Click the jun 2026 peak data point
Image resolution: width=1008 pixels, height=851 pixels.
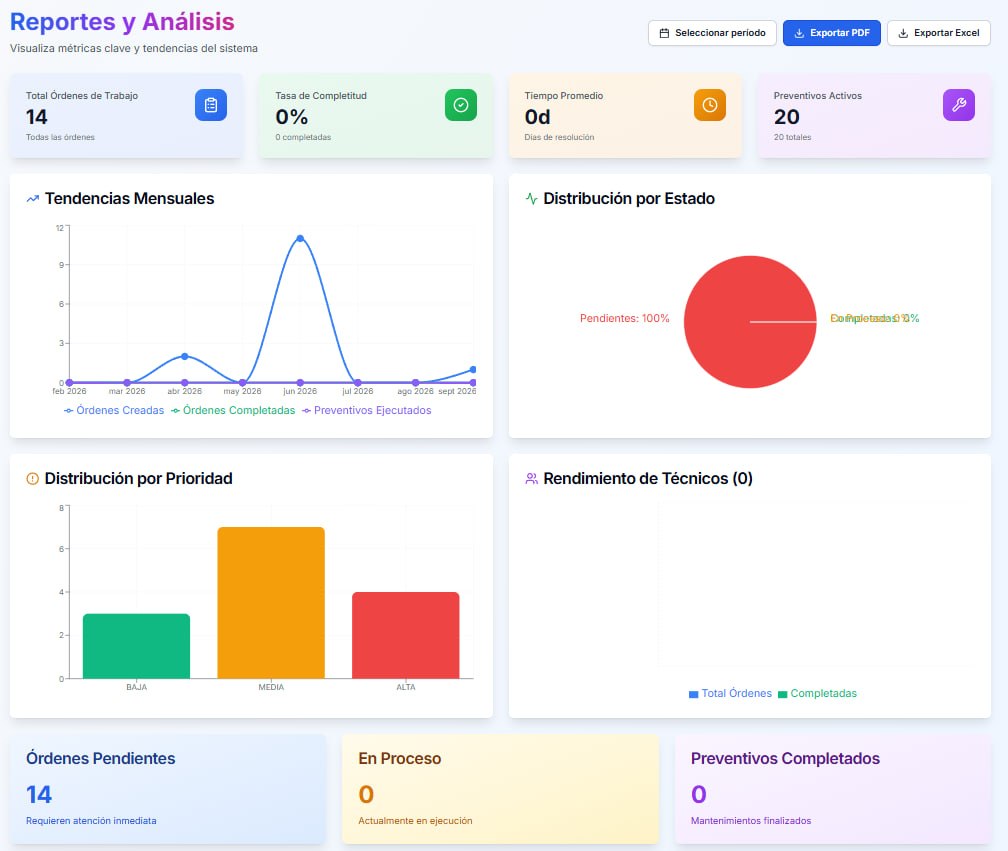[x=300, y=238]
